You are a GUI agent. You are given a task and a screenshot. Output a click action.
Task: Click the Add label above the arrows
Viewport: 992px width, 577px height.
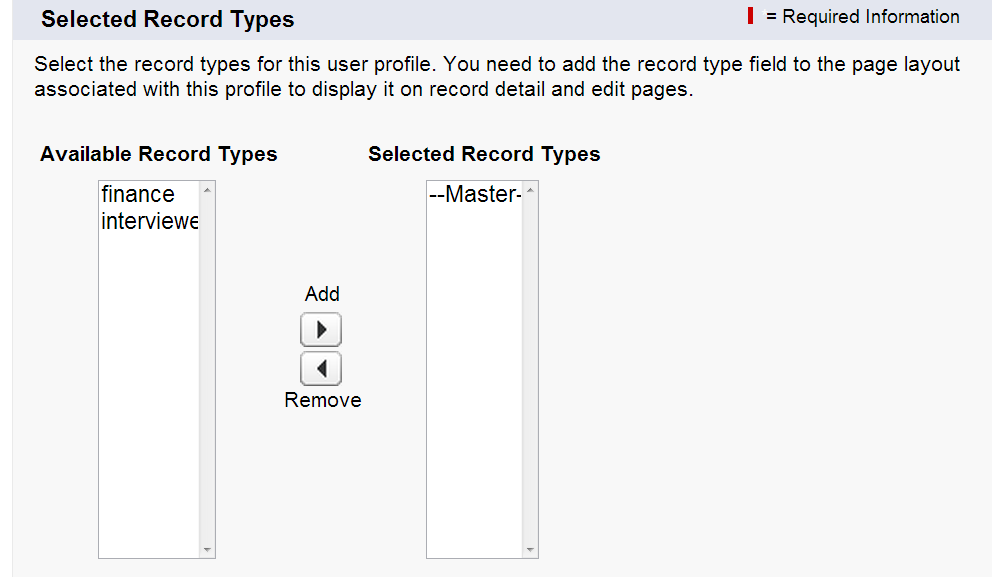click(x=322, y=294)
